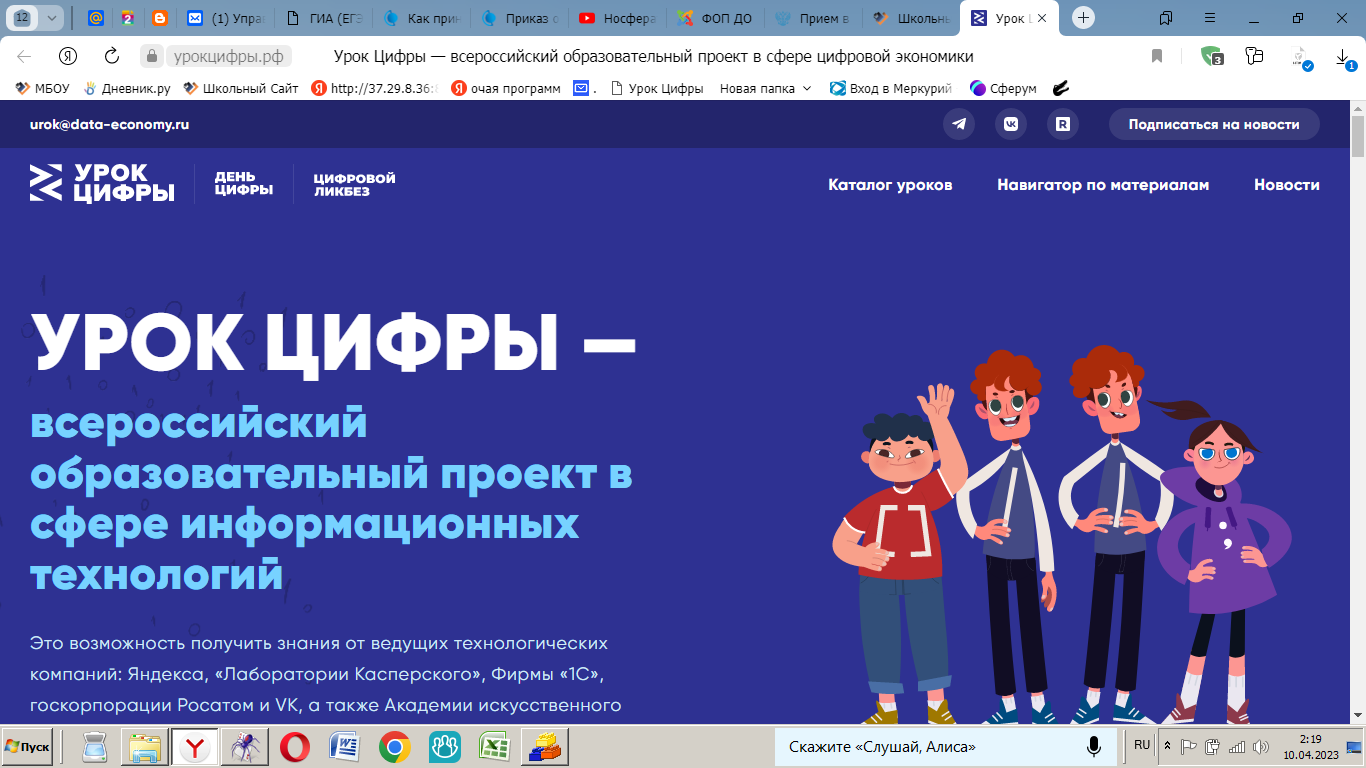The height and width of the screenshot is (768, 1366).
Task: Switch to the Школьный tab
Action: [x=910, y=18]
